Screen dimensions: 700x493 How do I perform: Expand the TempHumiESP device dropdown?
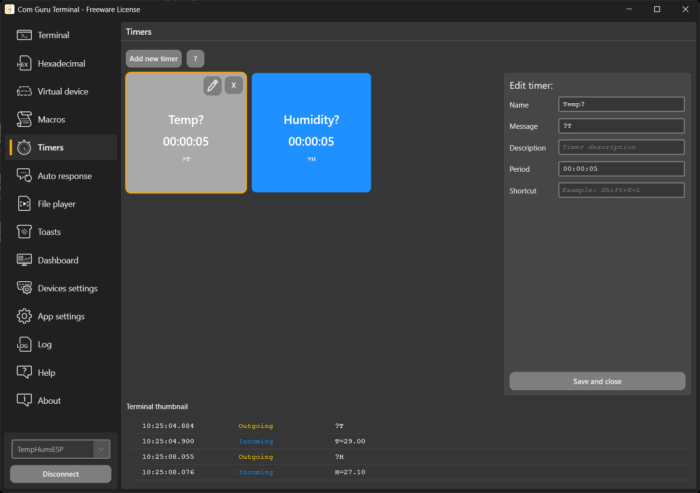coord(101,450)
